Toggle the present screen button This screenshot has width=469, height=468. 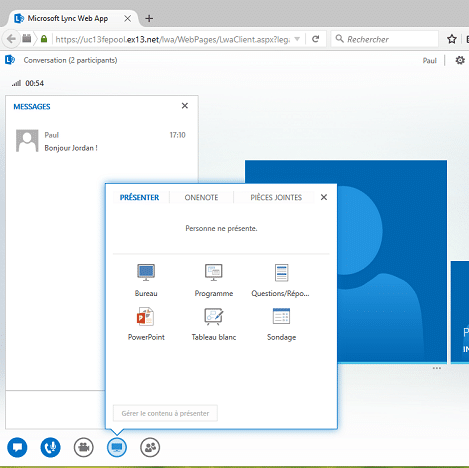click(x=117, y=447)
